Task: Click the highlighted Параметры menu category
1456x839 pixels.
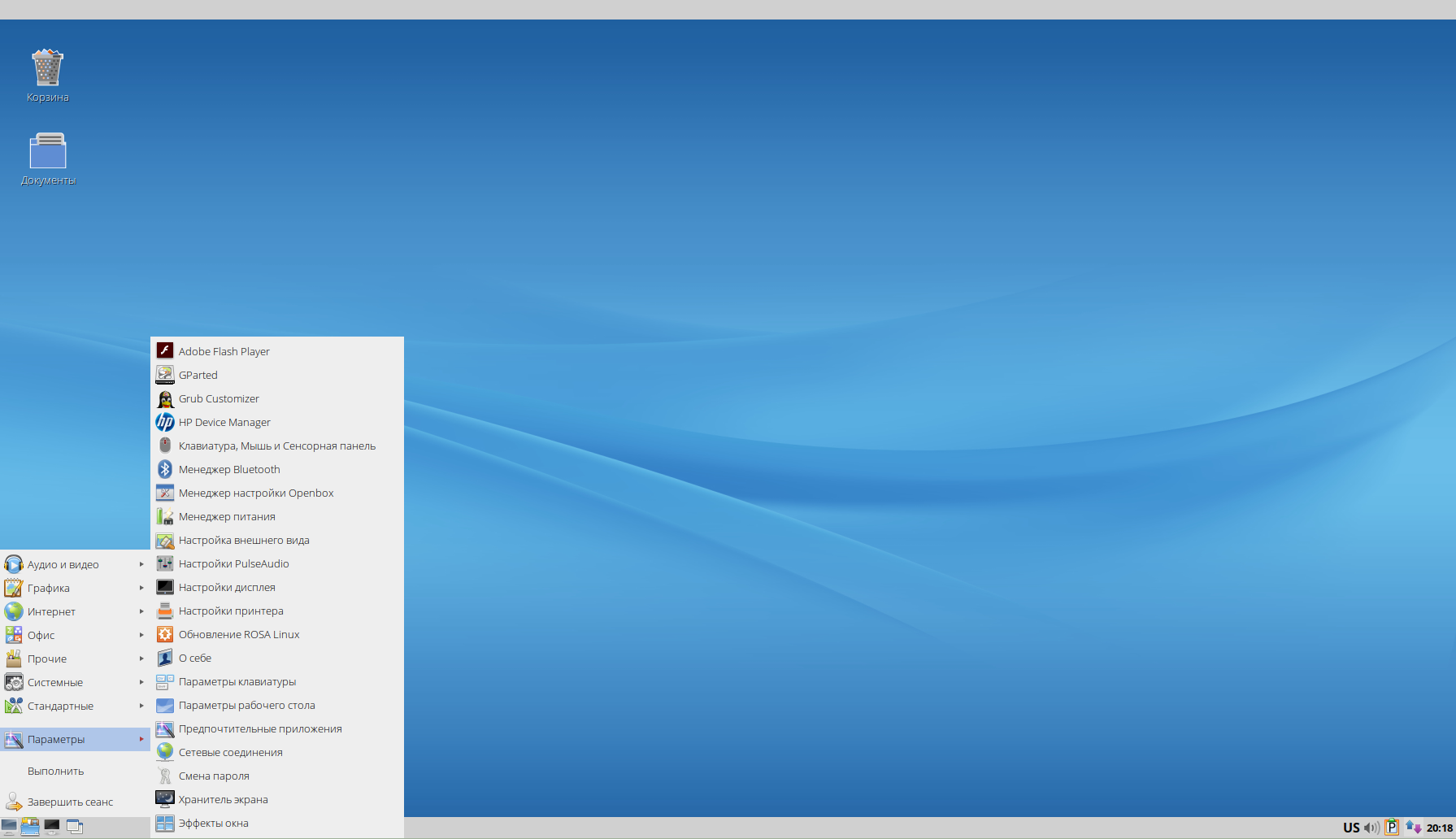Action: pyautogui.click(x=75, y=739)
